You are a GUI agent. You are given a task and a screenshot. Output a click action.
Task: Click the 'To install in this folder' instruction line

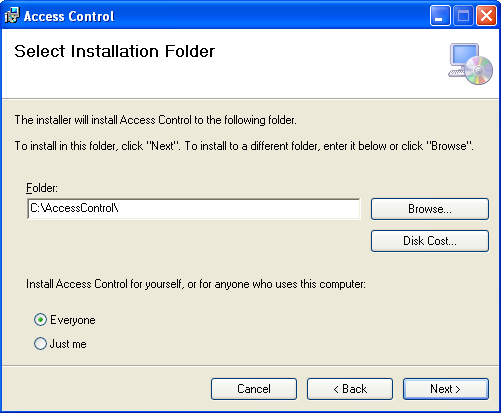(x=244, y=146)
